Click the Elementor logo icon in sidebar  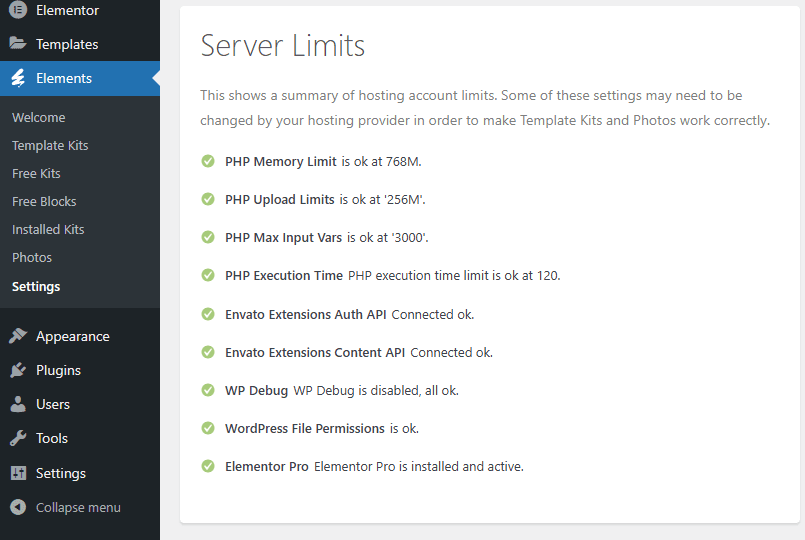[x=18, y=10]
